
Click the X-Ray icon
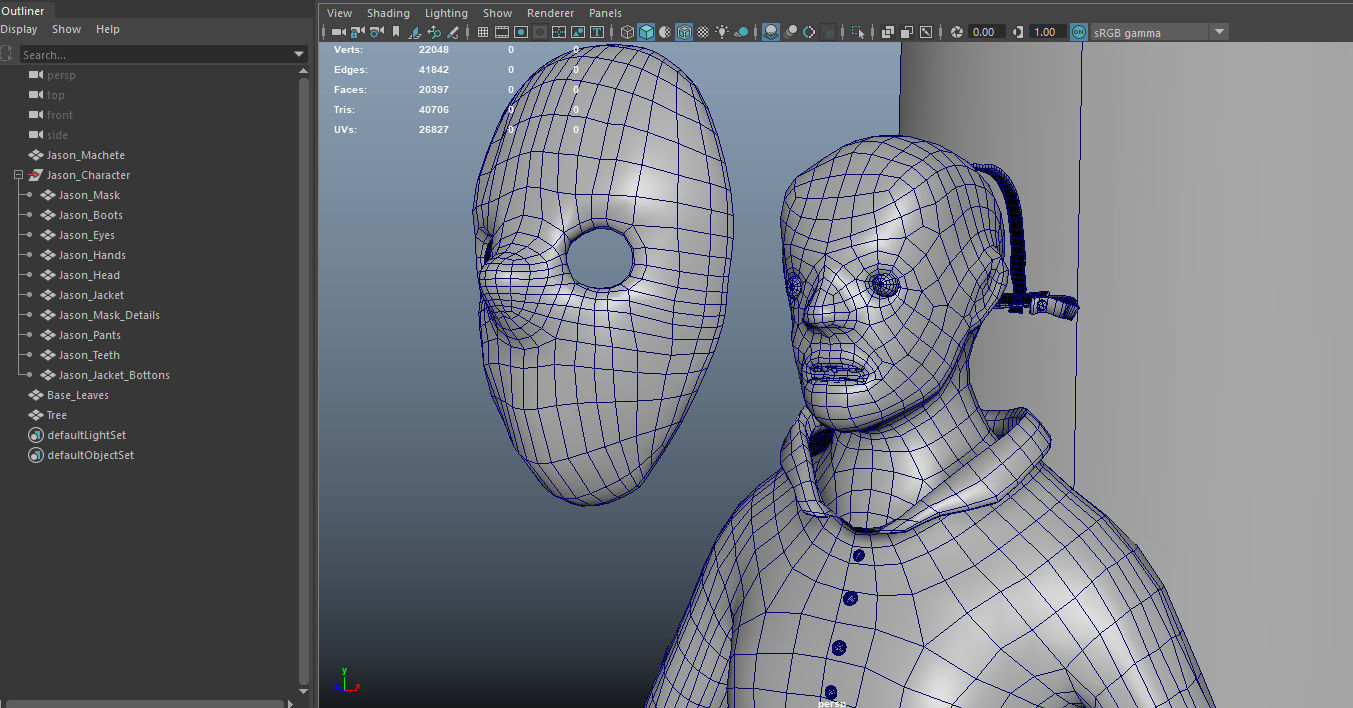click(x=887, y=32)
